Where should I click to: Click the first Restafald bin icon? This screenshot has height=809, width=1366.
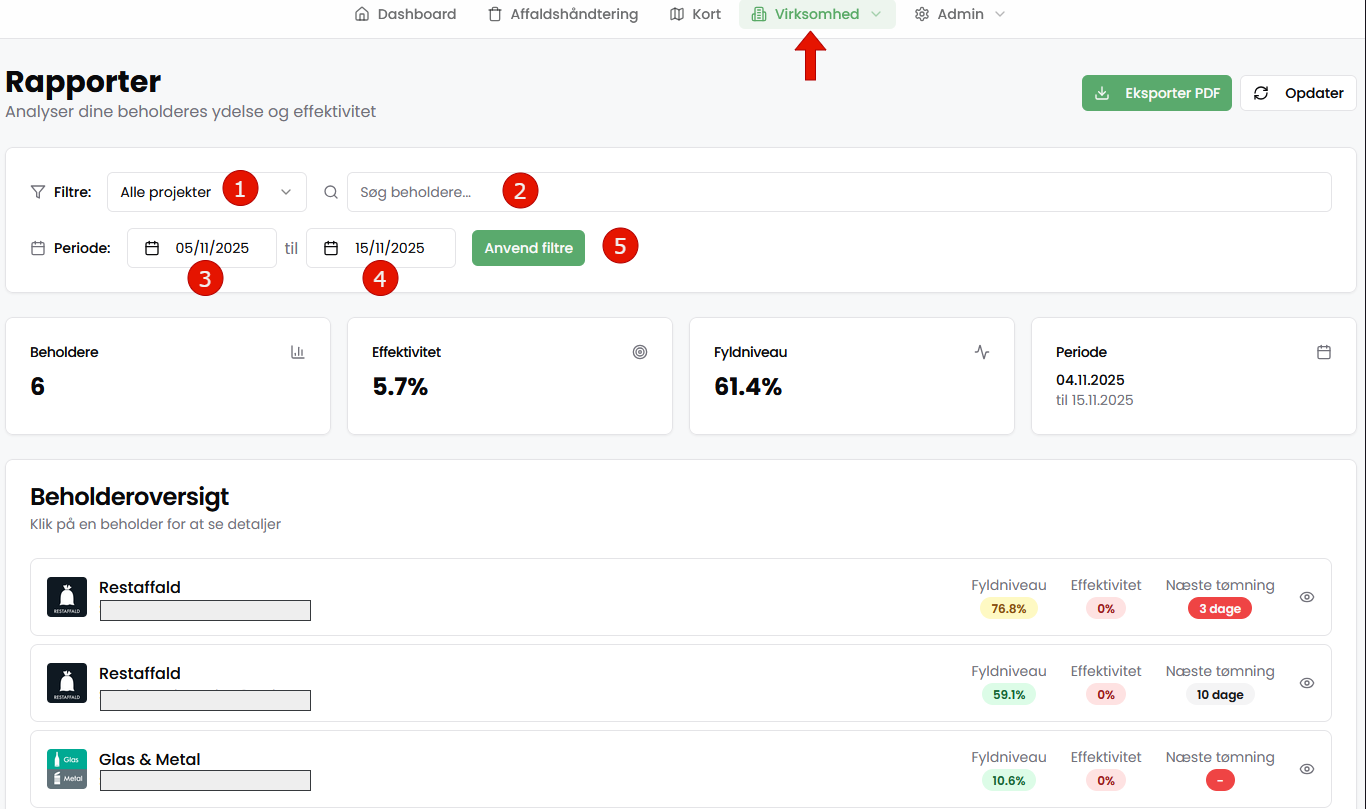67,597
